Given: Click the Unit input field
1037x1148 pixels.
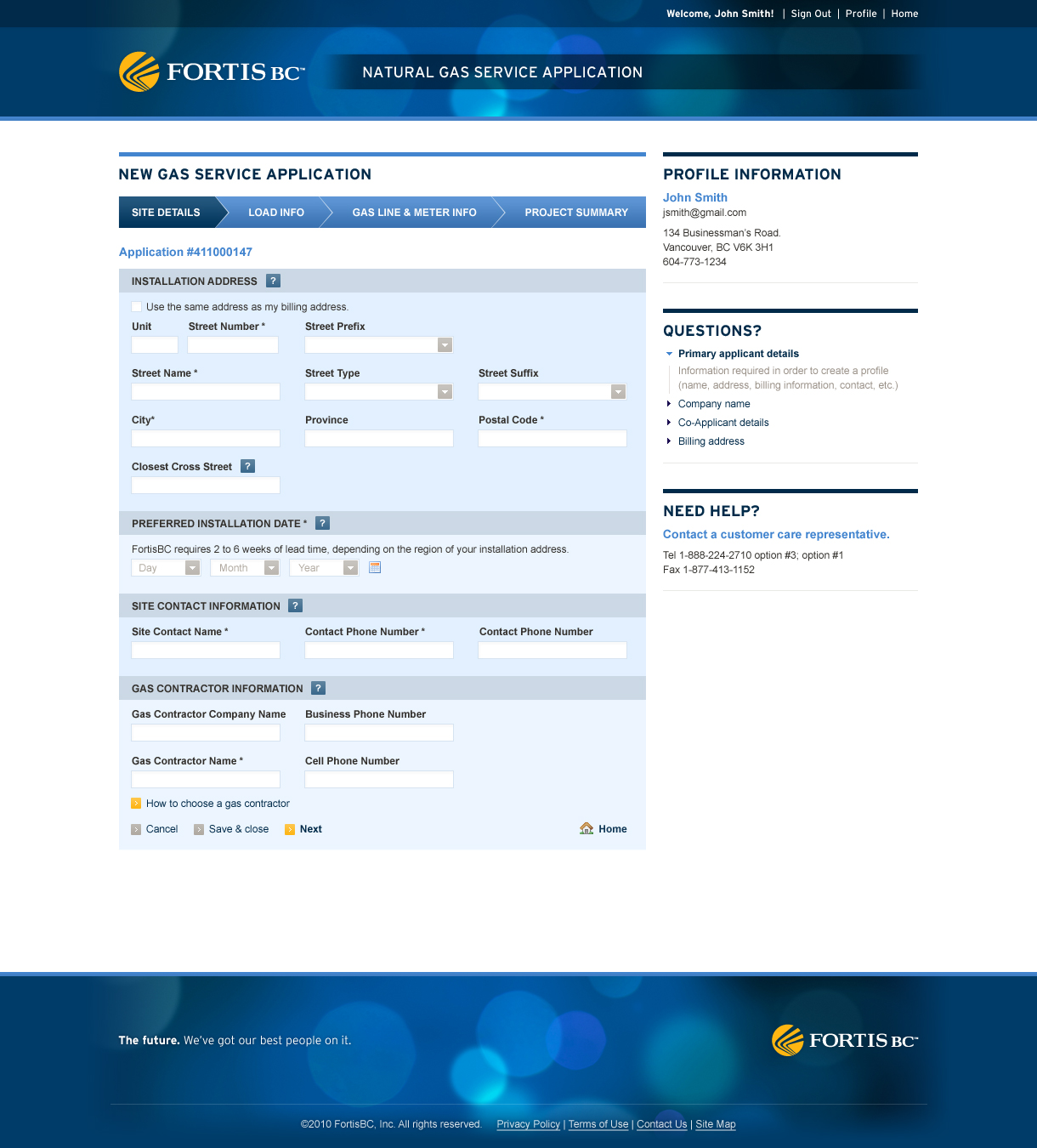Looking at the screenshot, I should (x=155, y=344).
